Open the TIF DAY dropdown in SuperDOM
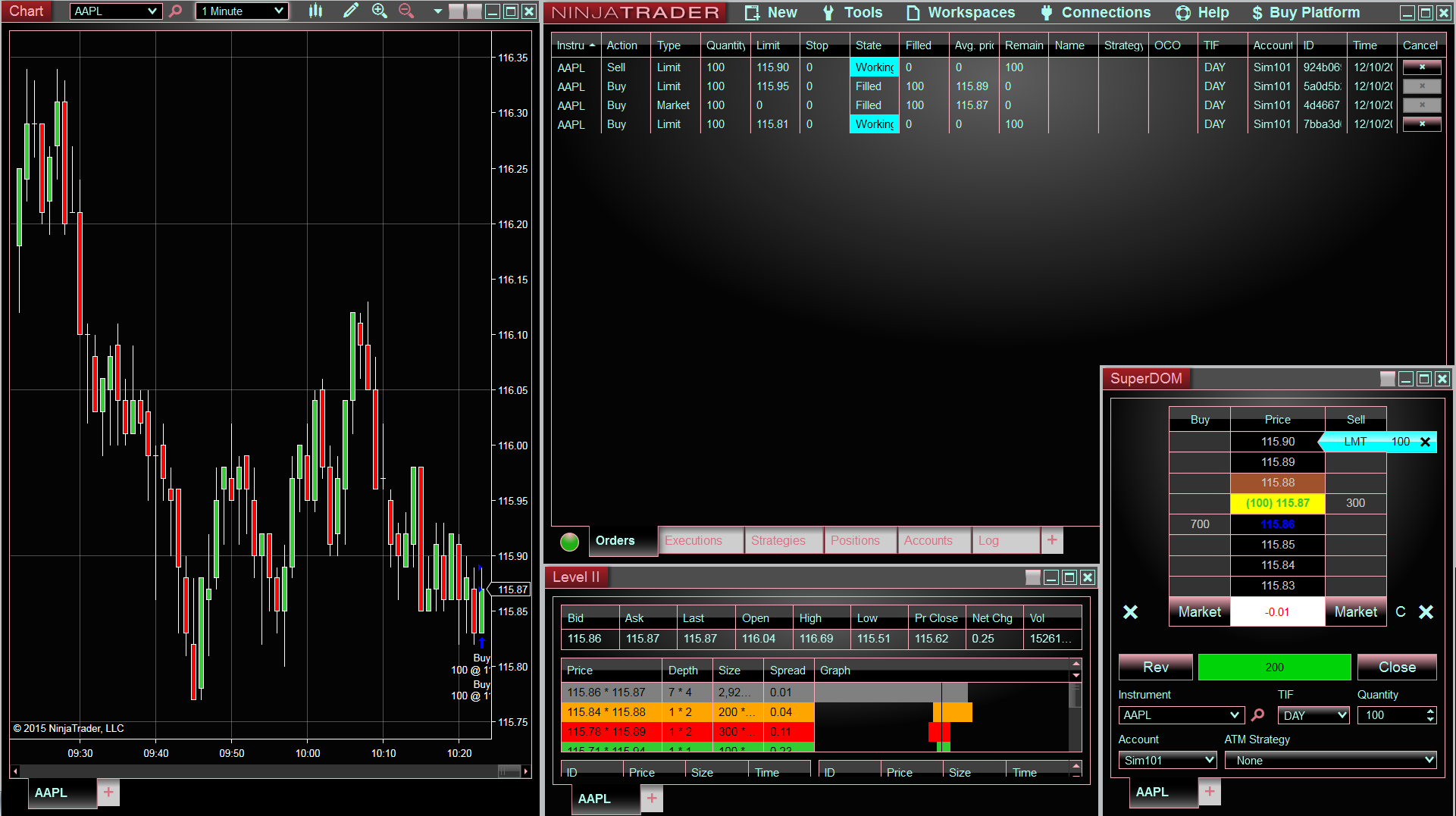The height and width of the screenshot is (816, 1456). 1314,714
